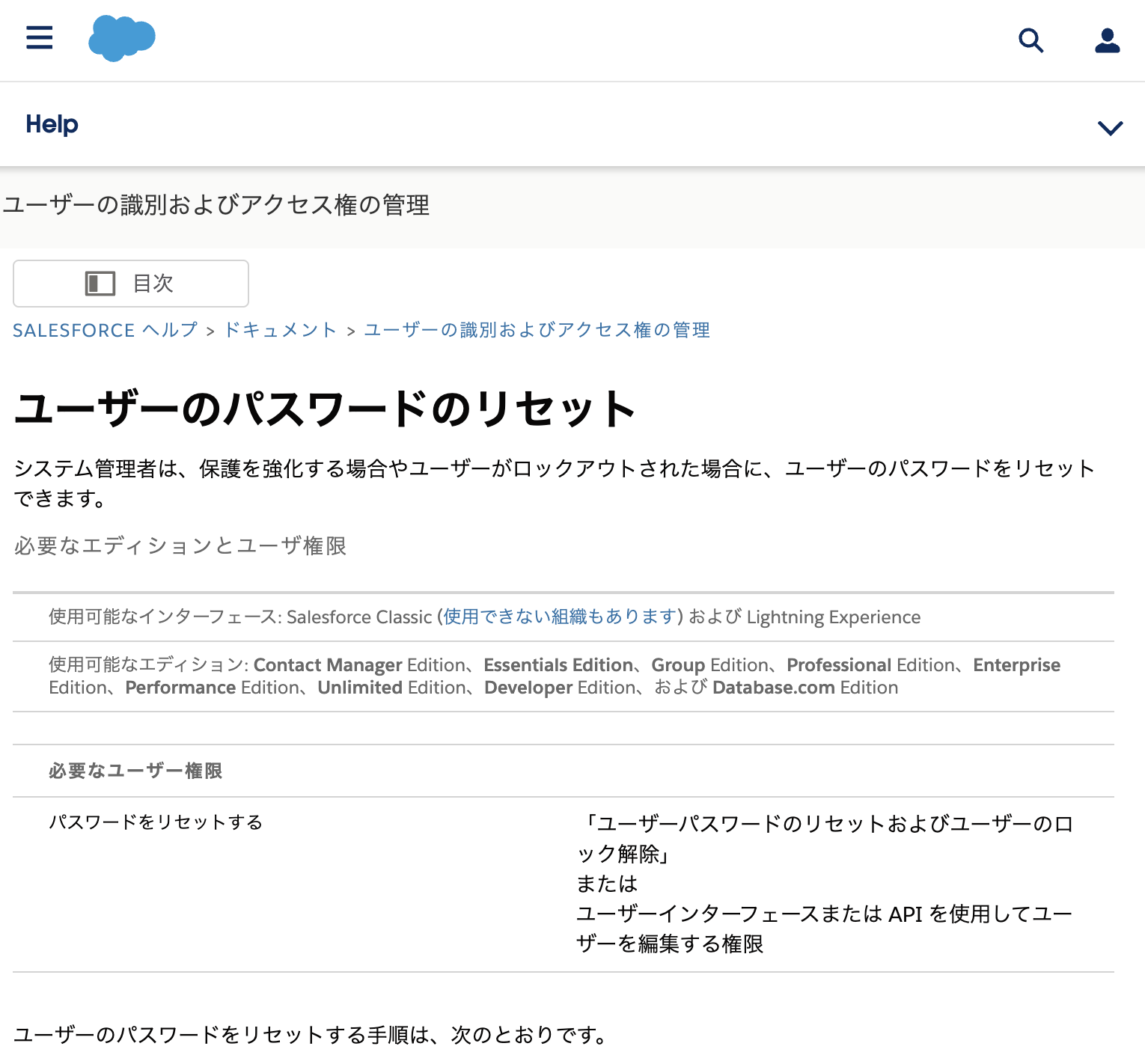
Task: Open the ドキュメント breadcrumb link
Action: point(281,330)
